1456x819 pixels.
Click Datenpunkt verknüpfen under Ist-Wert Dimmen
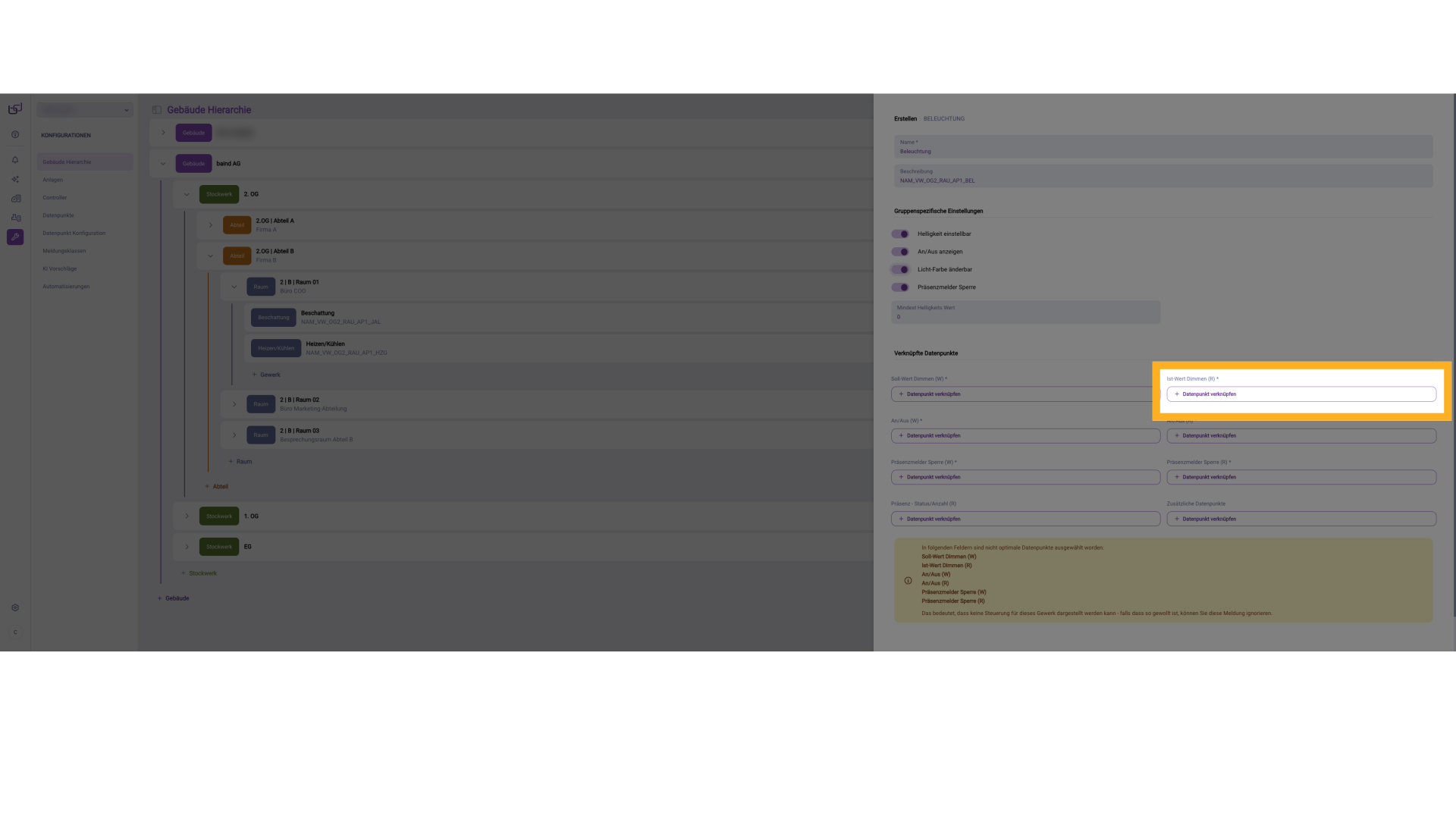tap(1301, 394)
